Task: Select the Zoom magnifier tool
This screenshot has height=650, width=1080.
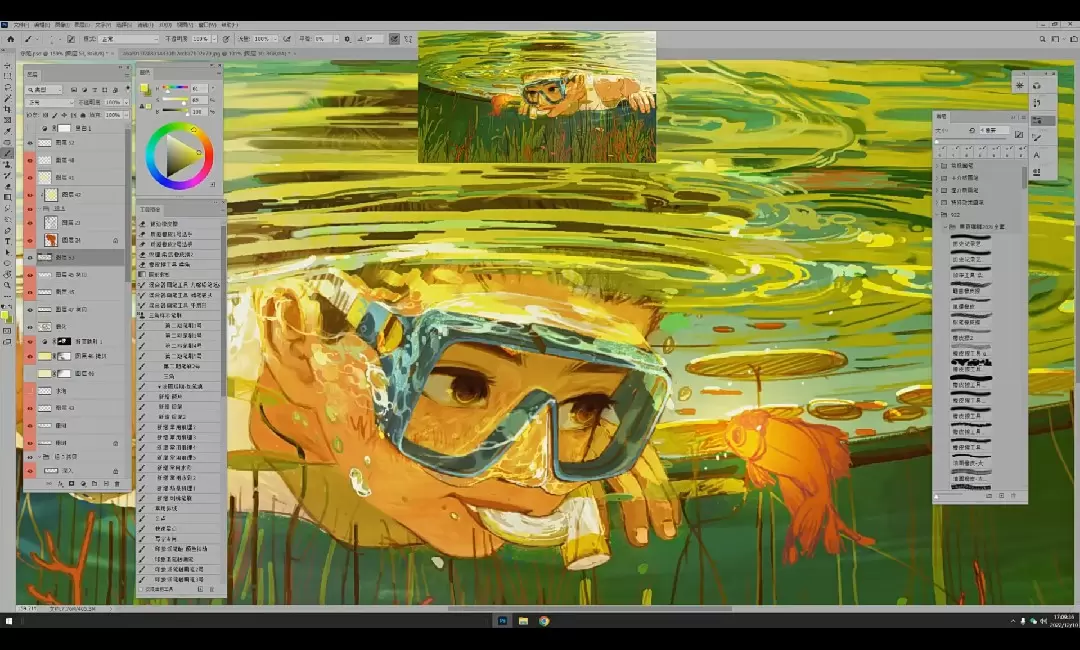Action: point(8,285)
